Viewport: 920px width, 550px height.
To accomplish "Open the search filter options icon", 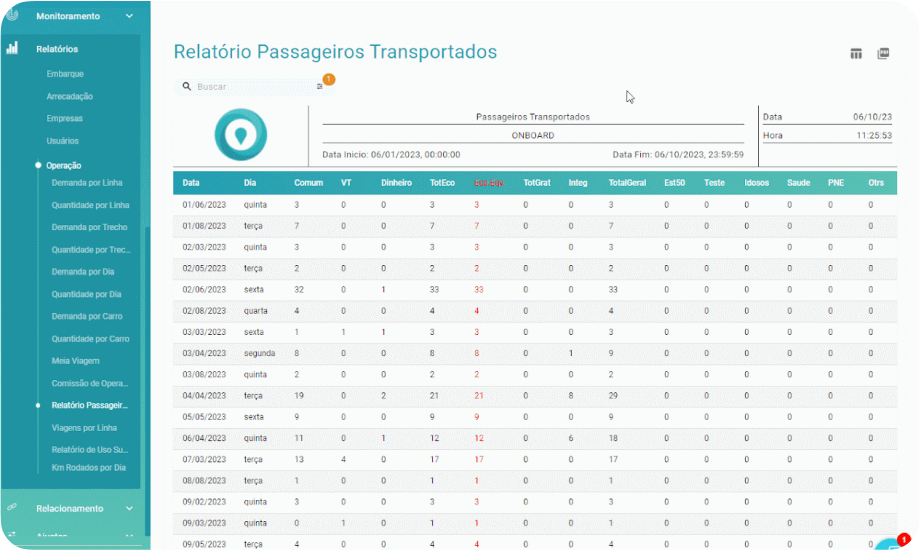I will point(320,86).
